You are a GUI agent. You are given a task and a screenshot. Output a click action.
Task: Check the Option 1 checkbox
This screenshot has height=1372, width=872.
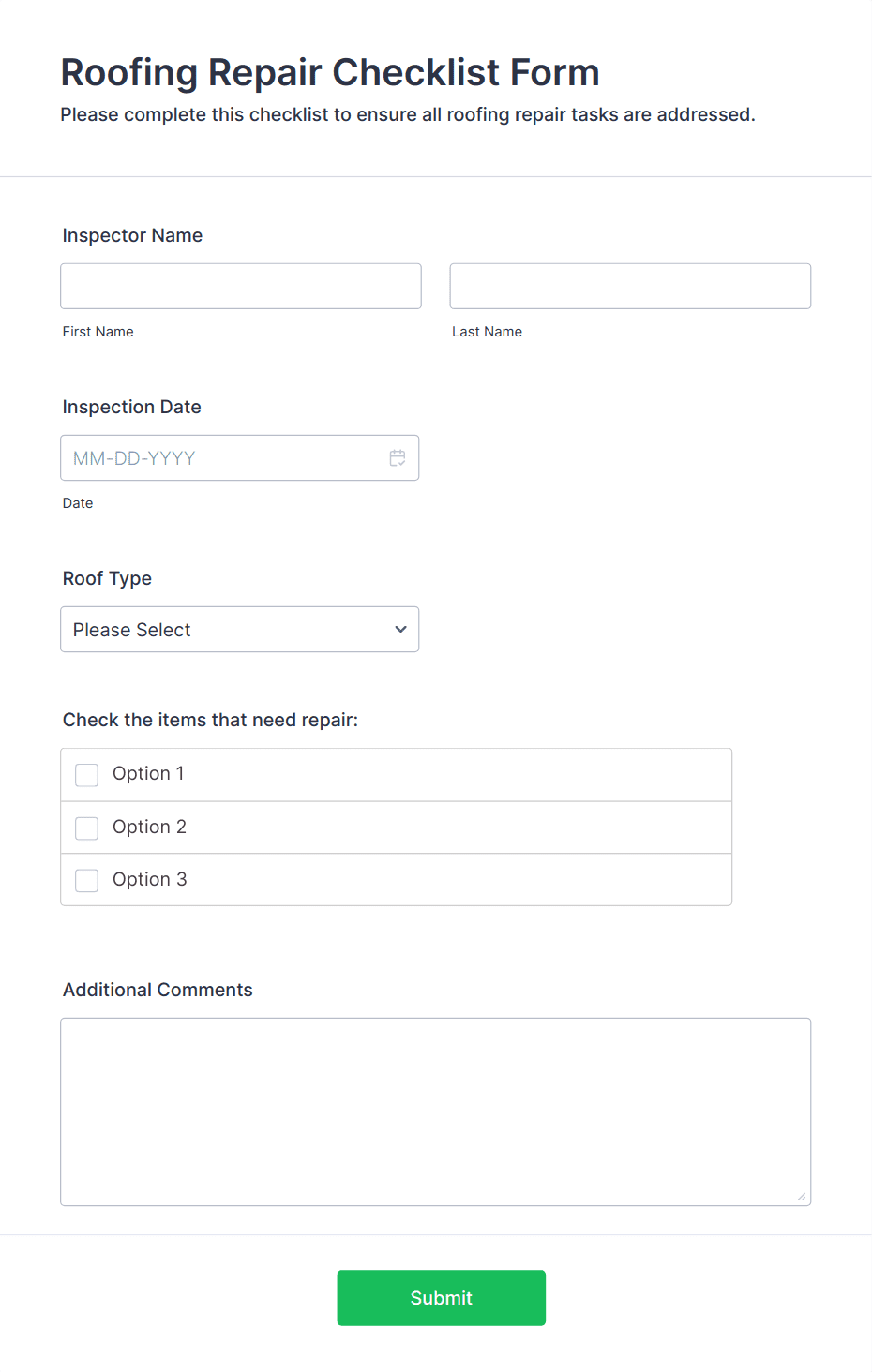[86, 775]
